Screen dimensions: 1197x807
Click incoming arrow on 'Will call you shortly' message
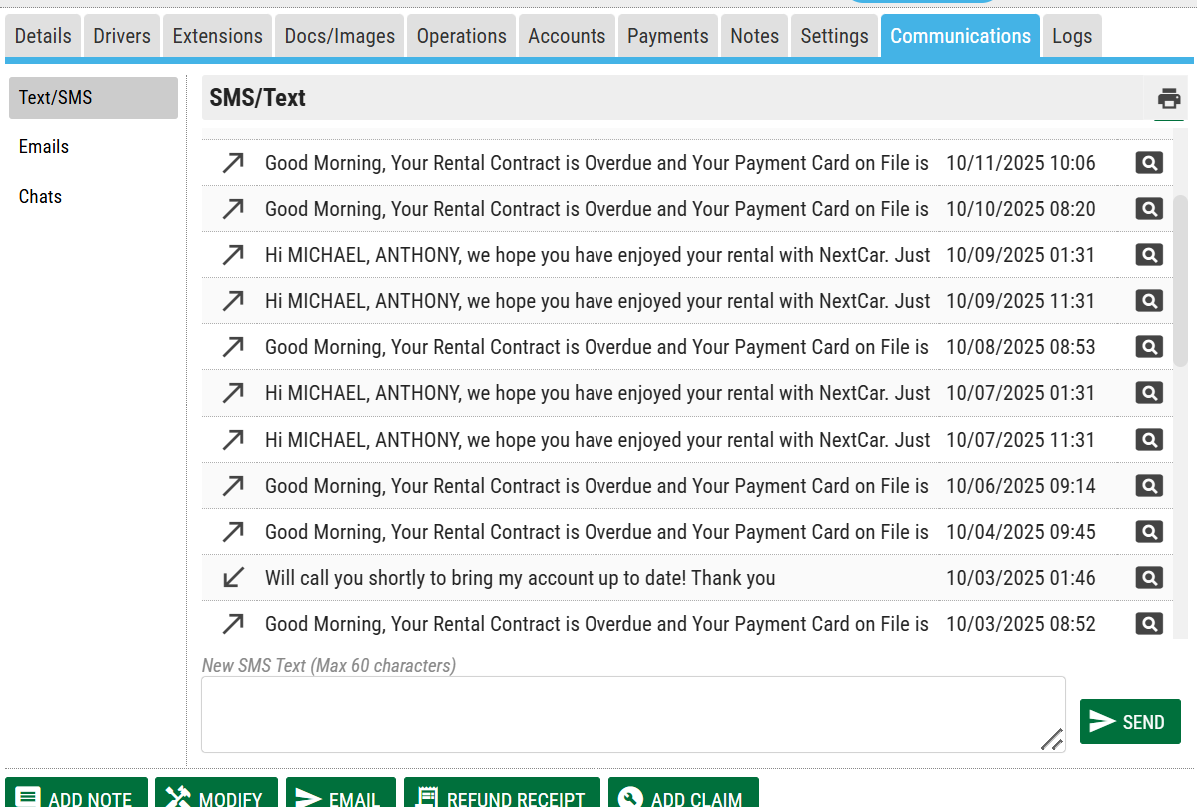(x=233, y=578)
